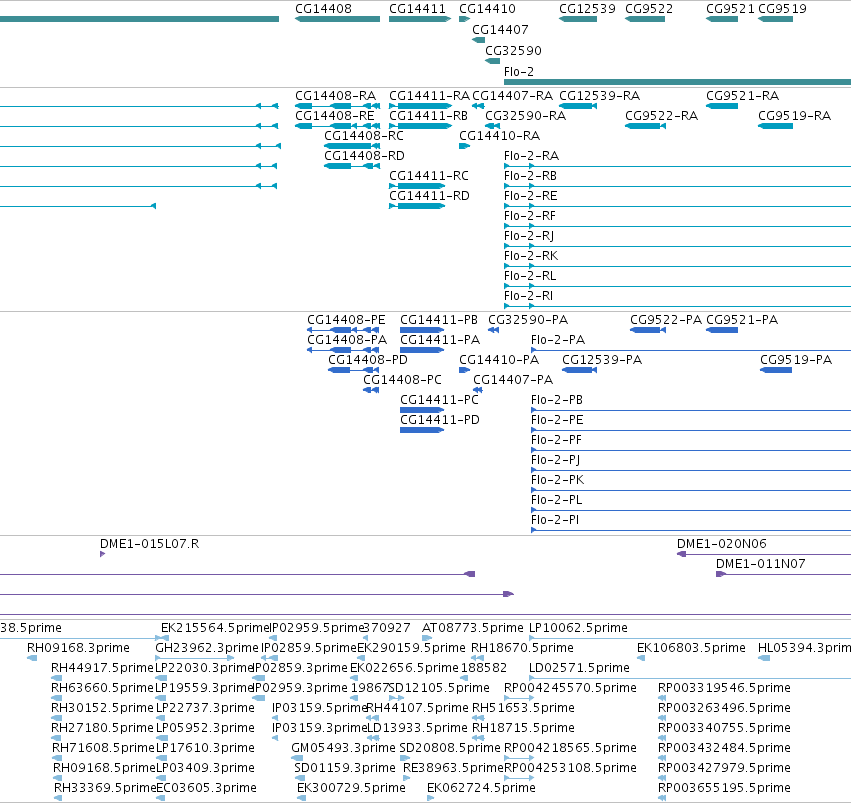Open EST AT08773.5prime

coord(472,628)
